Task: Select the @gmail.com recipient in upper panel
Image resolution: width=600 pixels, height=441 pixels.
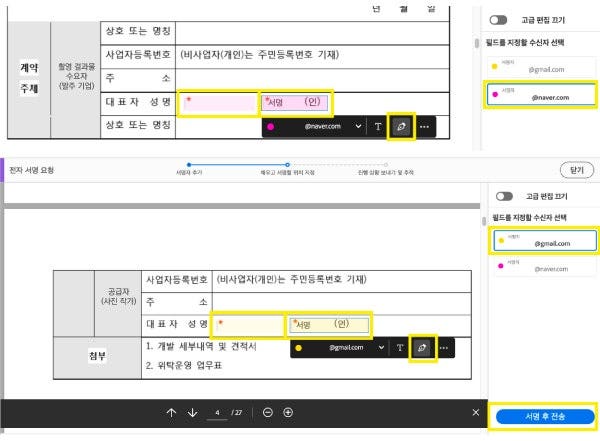Action: point(542,67)
